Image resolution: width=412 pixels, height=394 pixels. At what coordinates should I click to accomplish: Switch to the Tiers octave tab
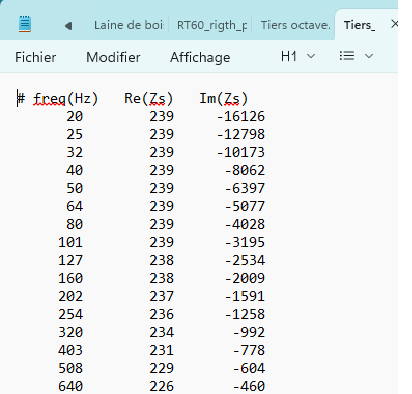click(295, 25)
